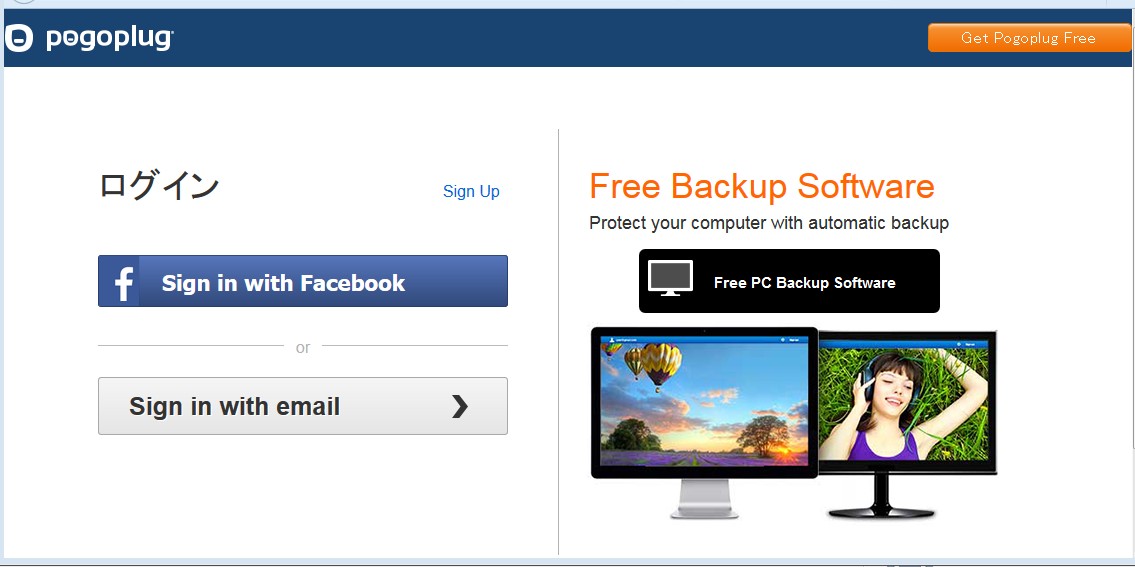1135x567 pixels.
Task: Click the Free PC Backup Software button
Action: point(789,281)
